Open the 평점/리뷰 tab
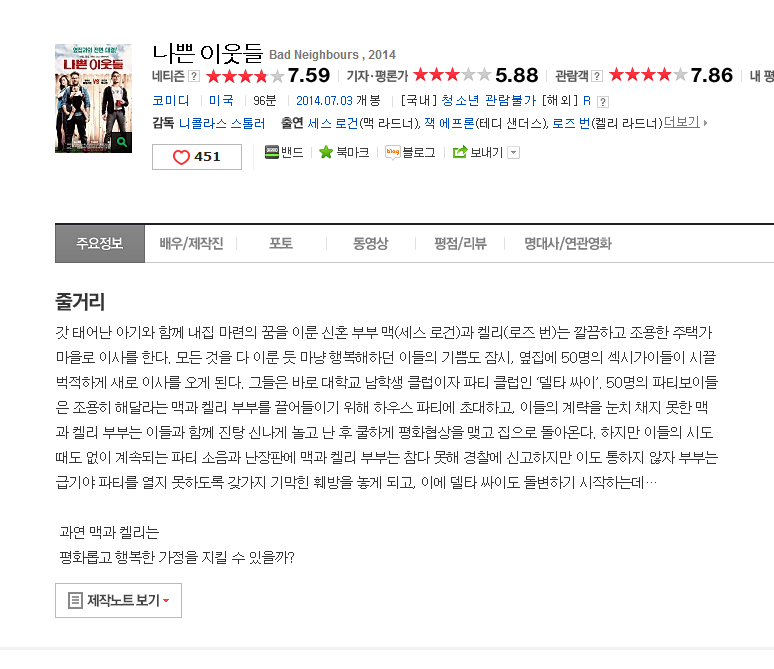The height and width of the screenshot is (669, 774). tap(460, 243)
